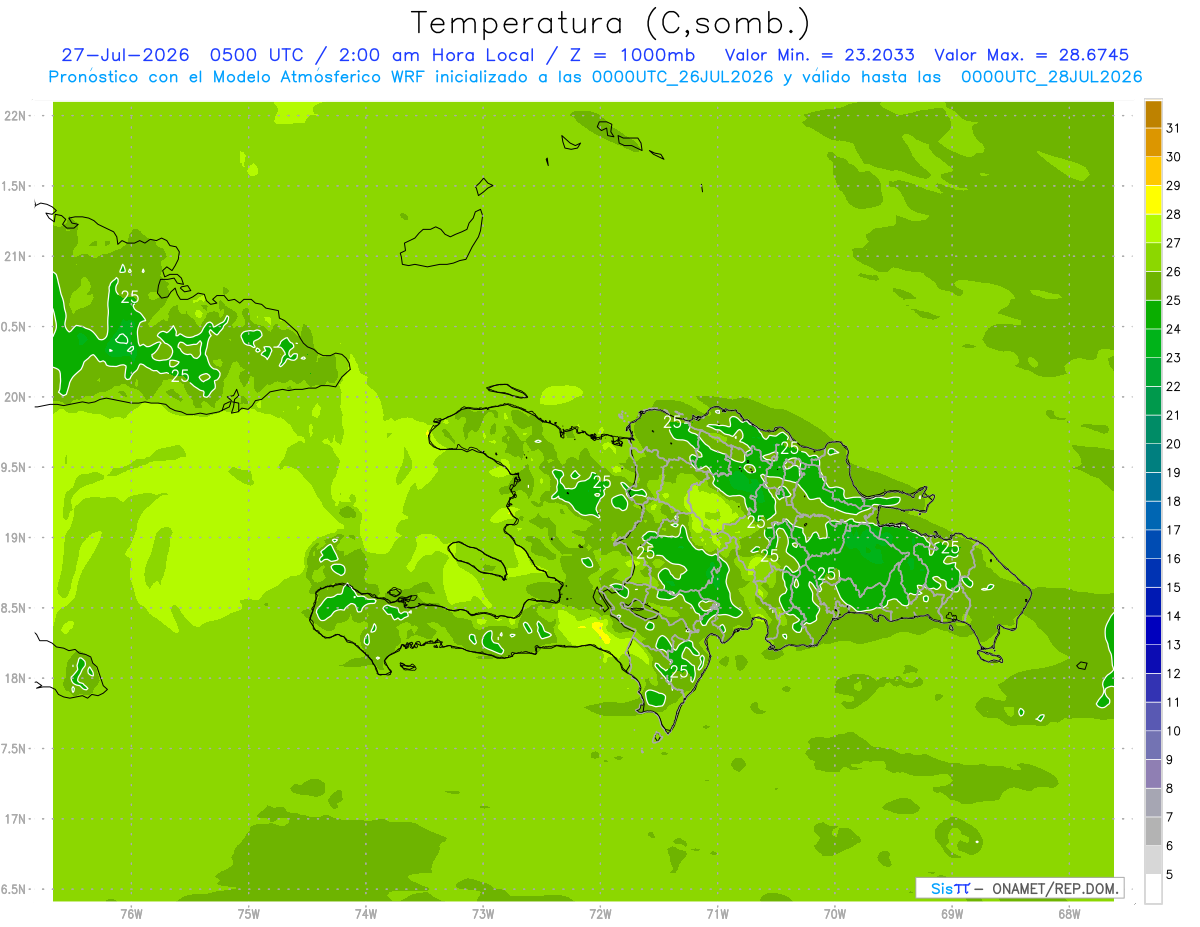Click the "22N" latitude label
Screen dimensions: 1200x927
[15, 116]
